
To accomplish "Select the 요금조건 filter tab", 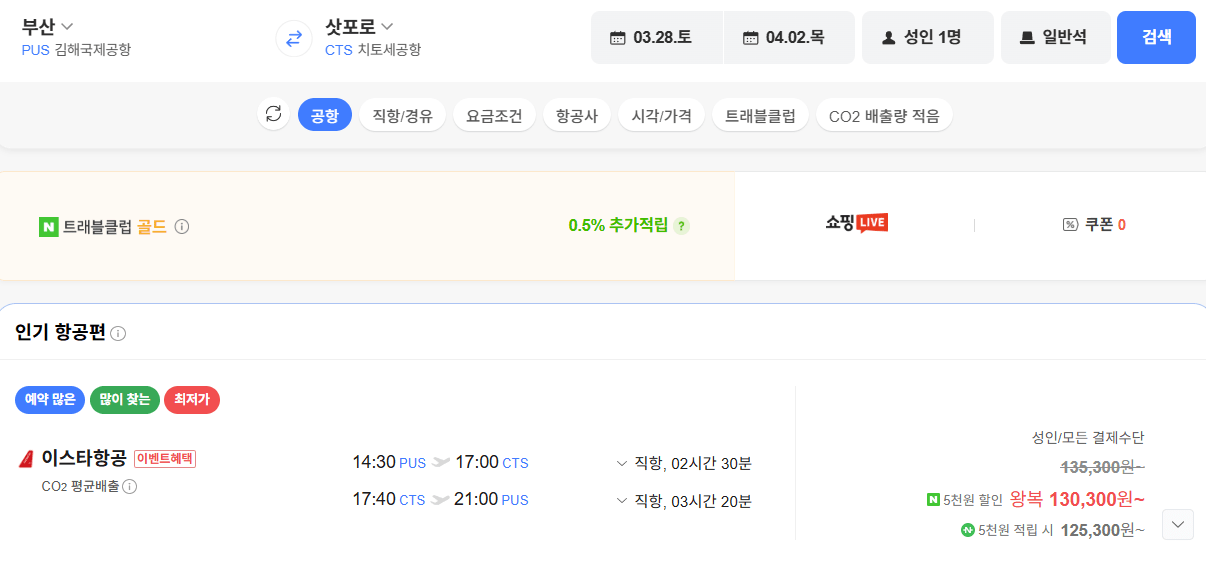I will pos(495,116).
